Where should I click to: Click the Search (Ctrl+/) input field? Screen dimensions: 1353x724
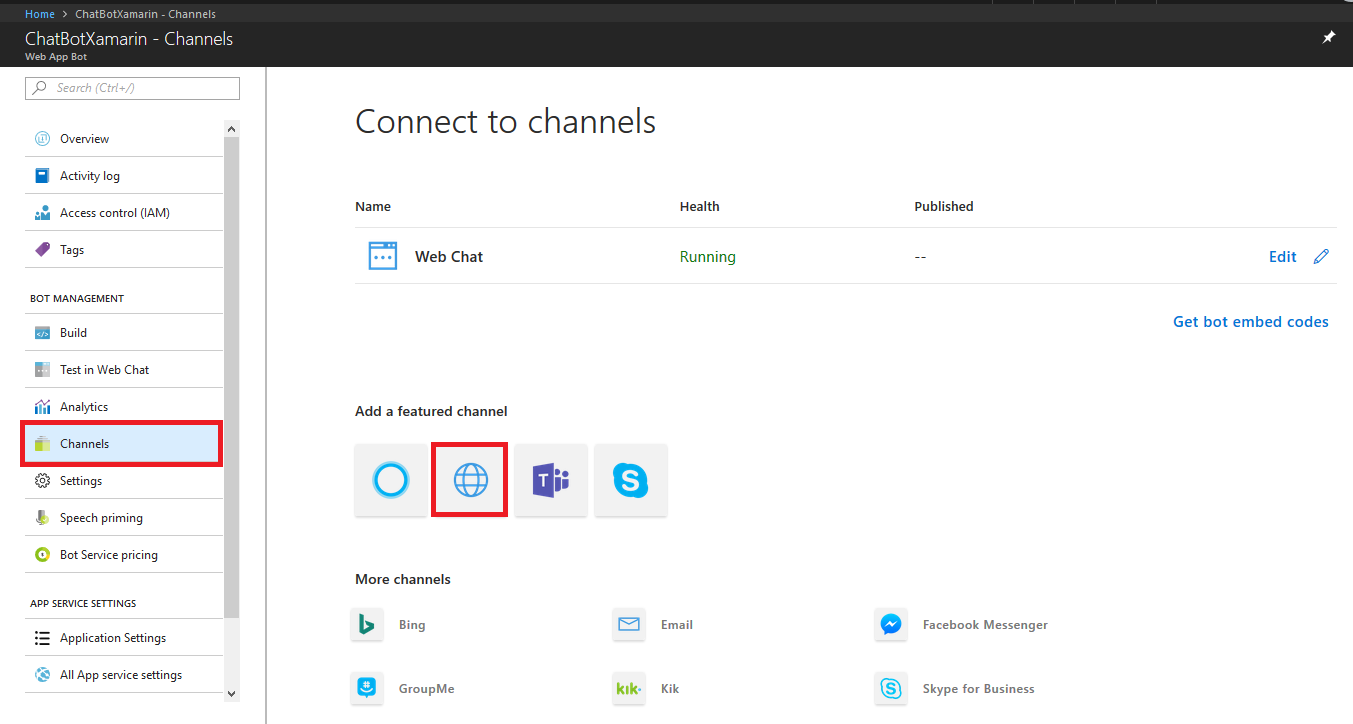[x=132, y=88]
